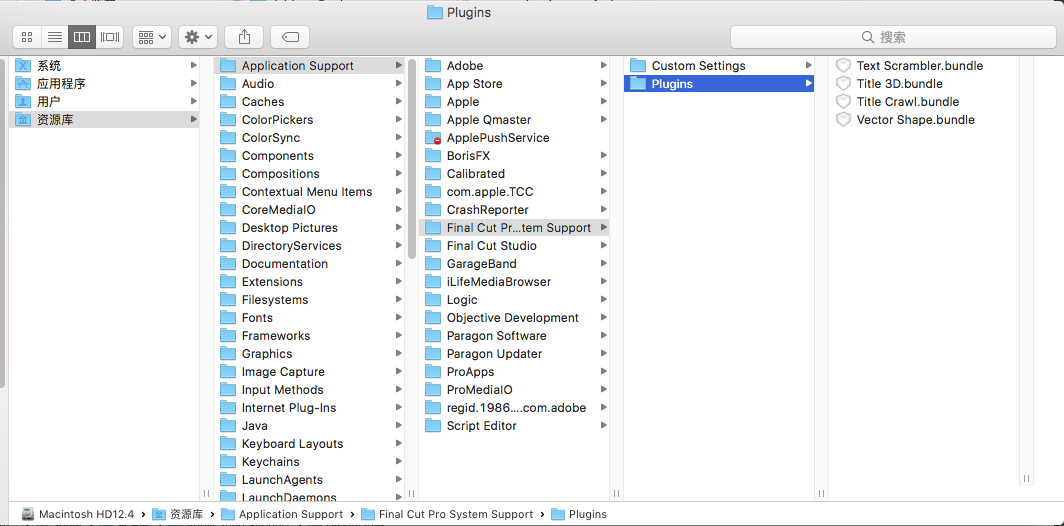1064x526 pixels.
Task: Click the Image Capture folder icon
Action: pyautogui.click(x=228, y=371)
